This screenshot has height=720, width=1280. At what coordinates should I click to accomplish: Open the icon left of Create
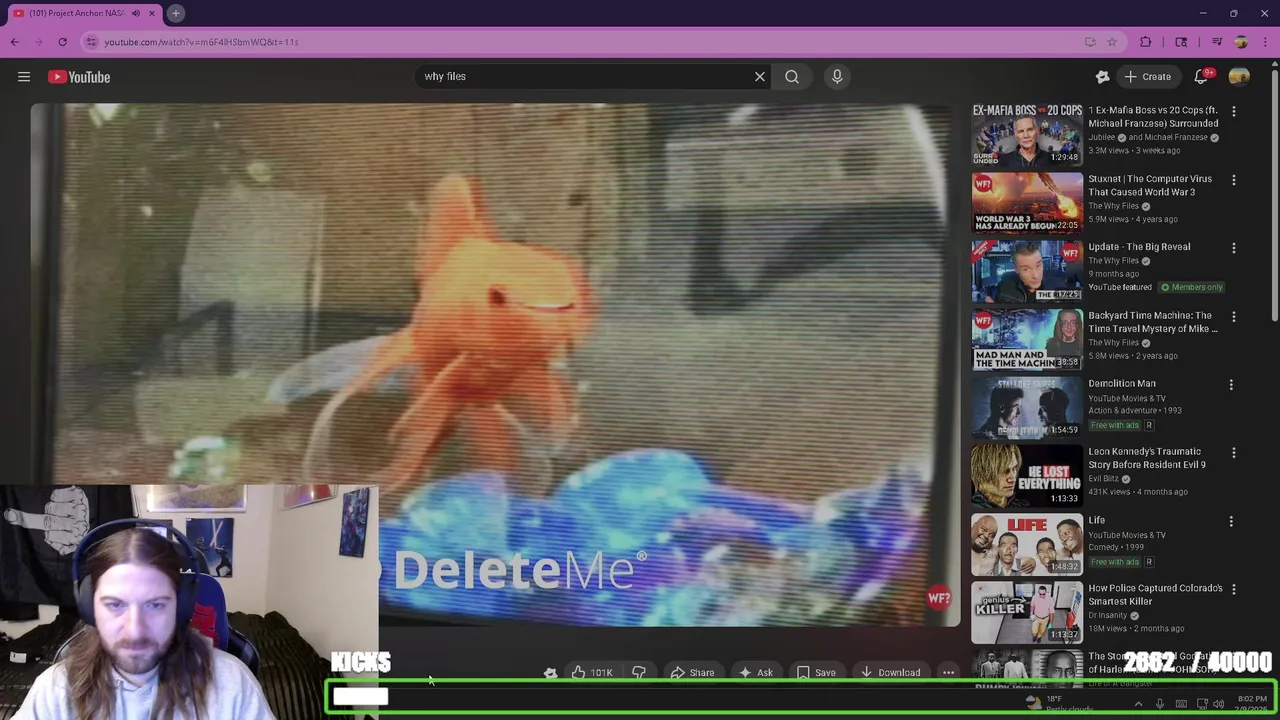pyautogui.click(x=1102, y=77)
